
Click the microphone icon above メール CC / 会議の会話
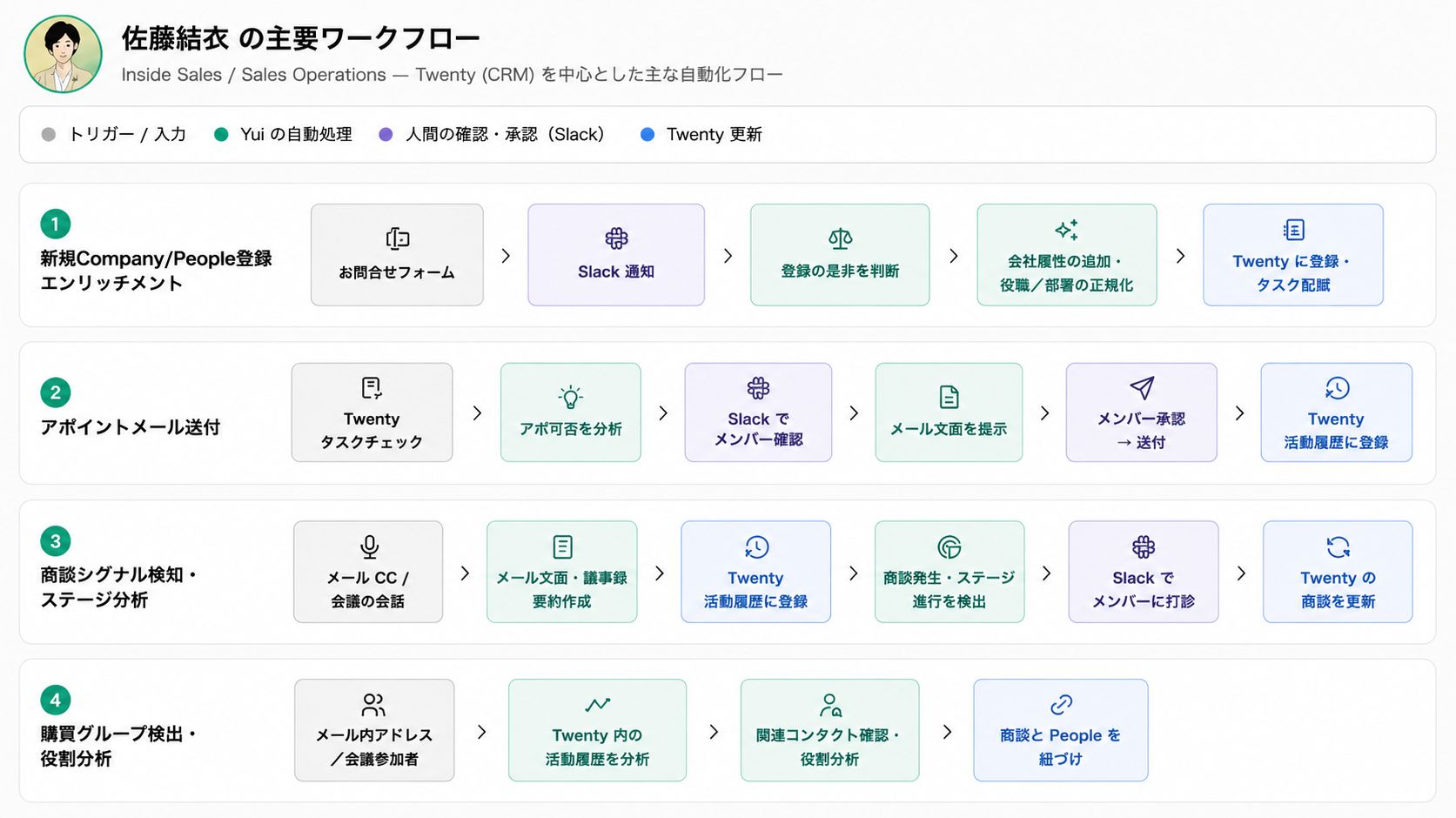pos(369,546)
